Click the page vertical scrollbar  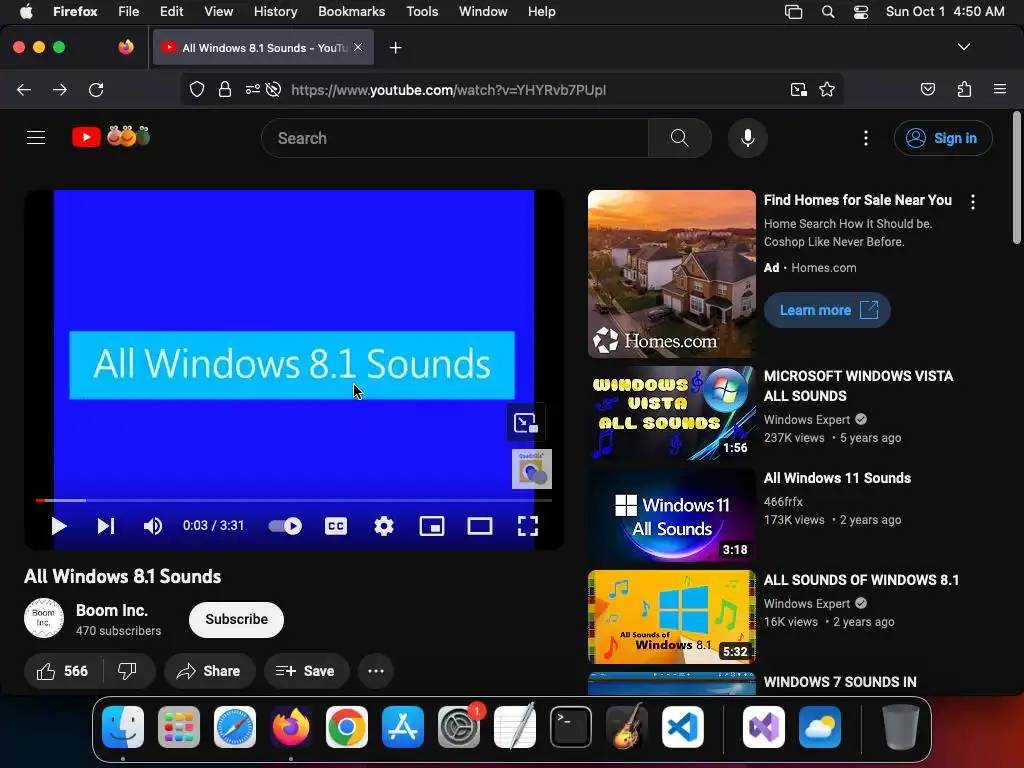(1016, 180)
